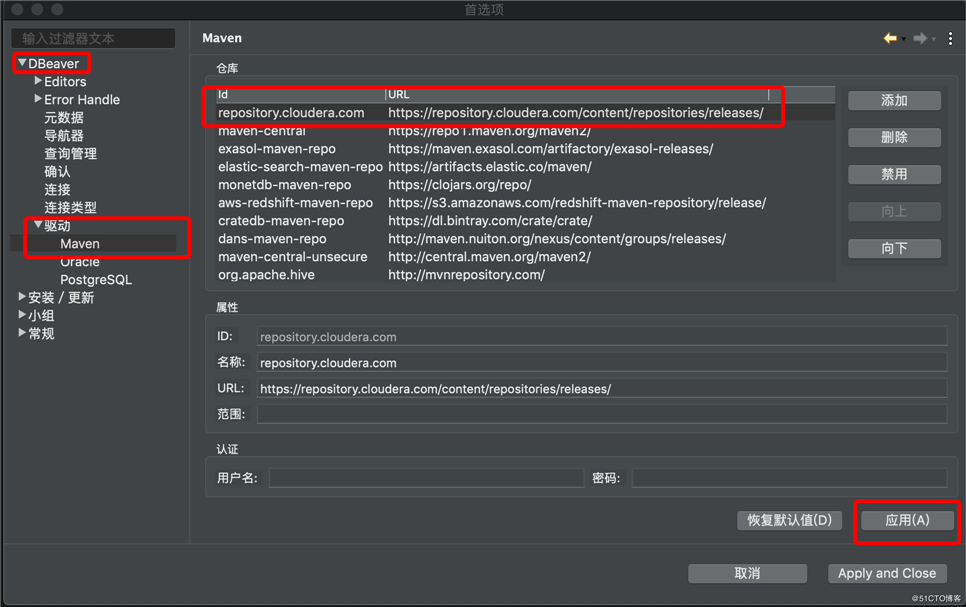The height and width of the screenshot is (607, 966).
Task: Expand the Editors tree node
Action: tap(38, 81)
